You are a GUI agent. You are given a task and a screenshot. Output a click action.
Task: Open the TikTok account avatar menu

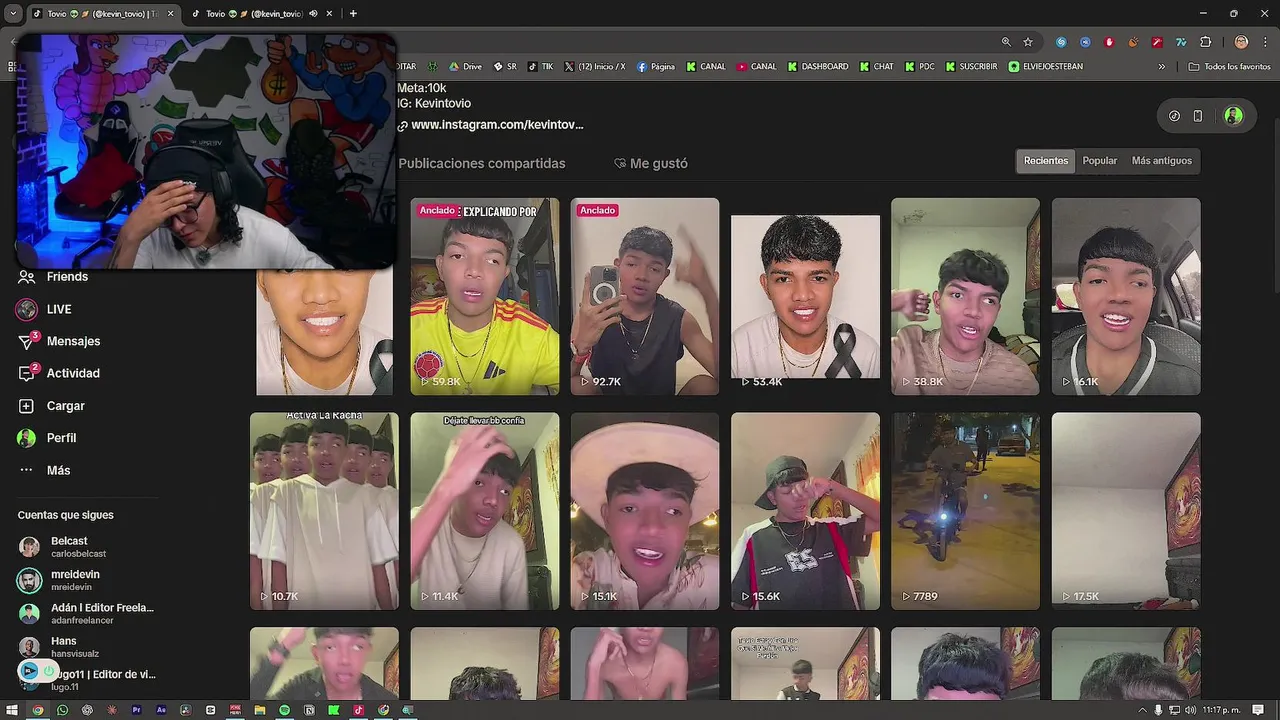point(1234,116)
